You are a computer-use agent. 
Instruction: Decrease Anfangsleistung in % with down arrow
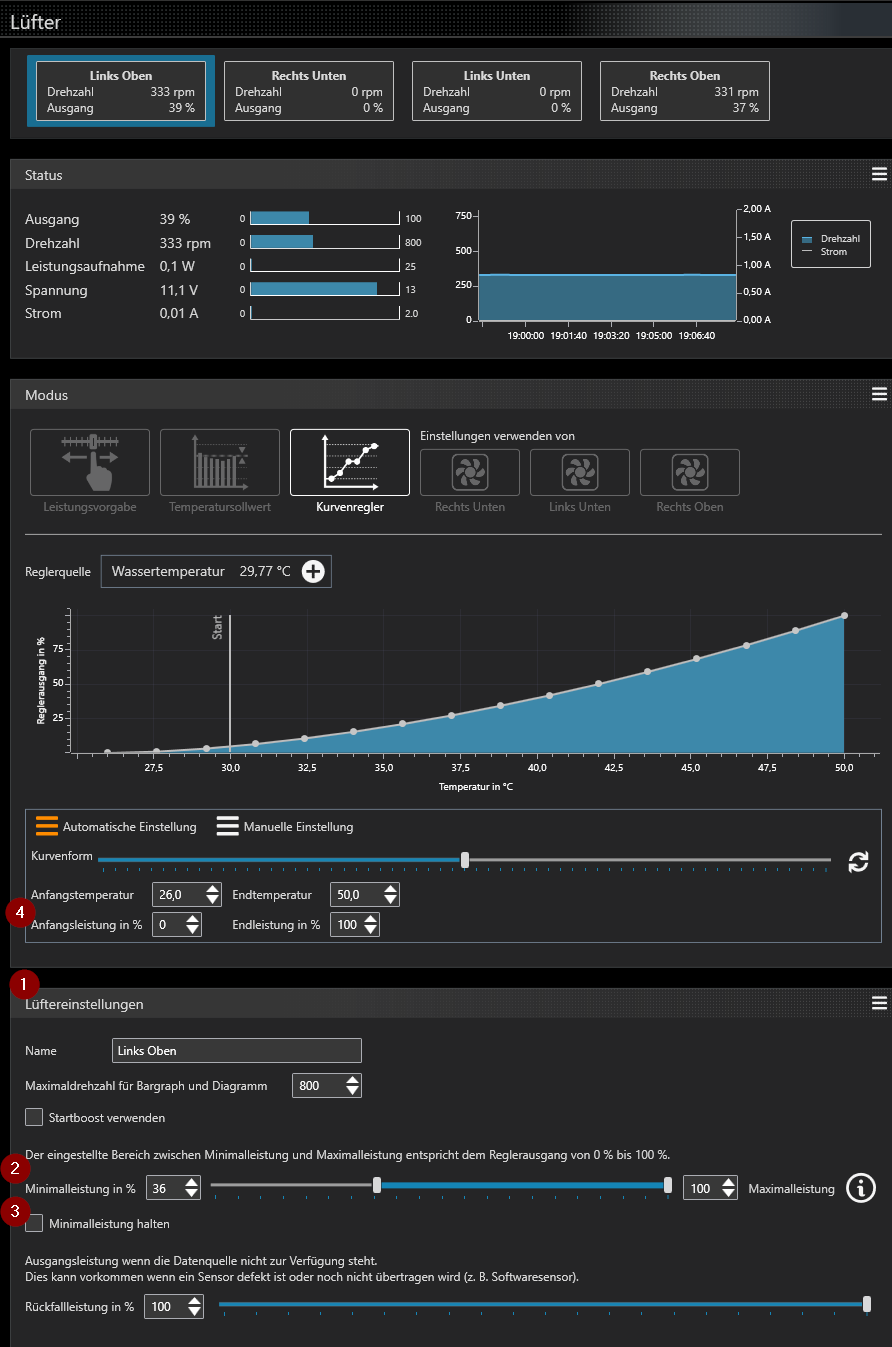point(192,931)
